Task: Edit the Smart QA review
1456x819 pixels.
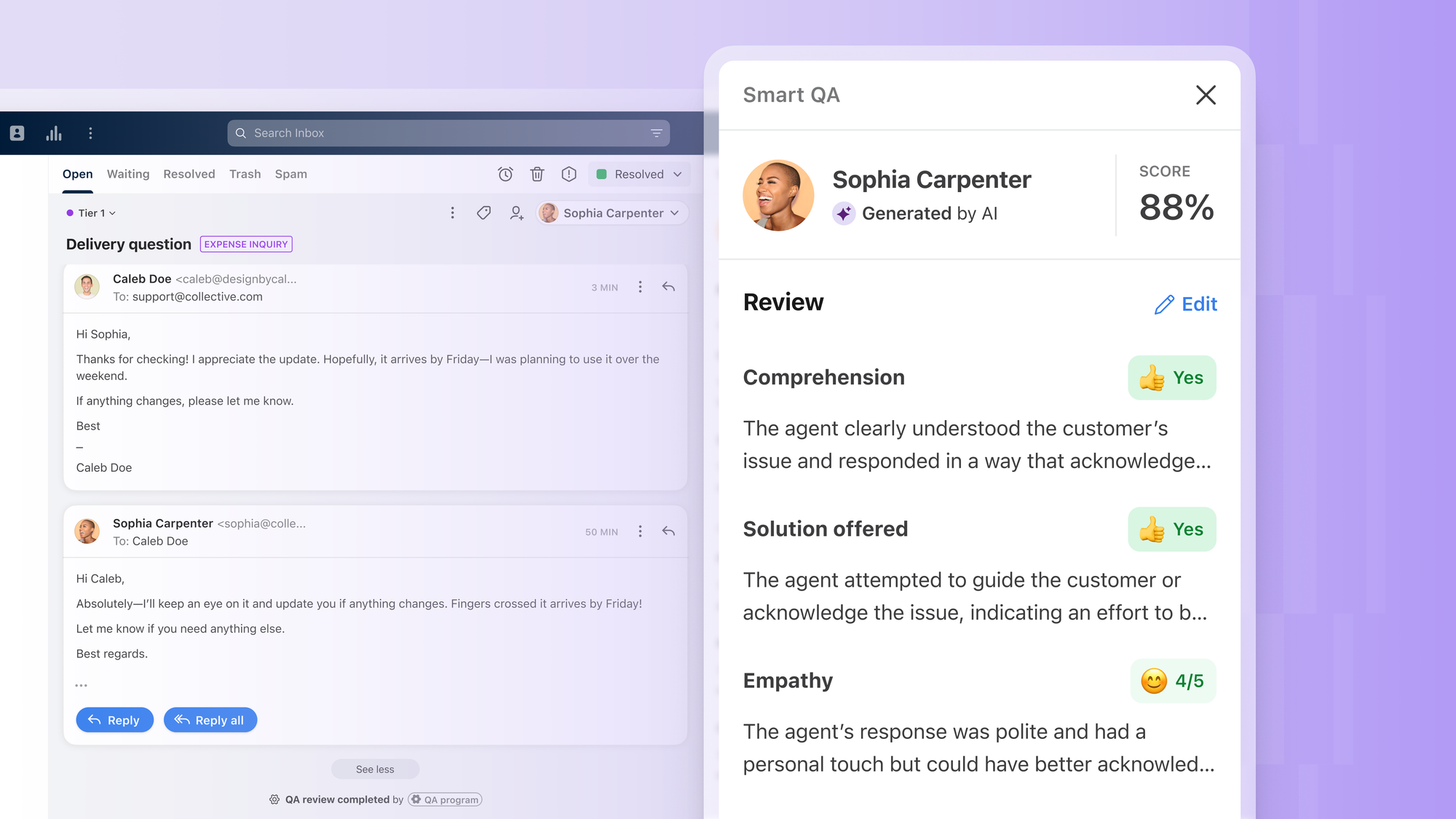Action: 1186,304
